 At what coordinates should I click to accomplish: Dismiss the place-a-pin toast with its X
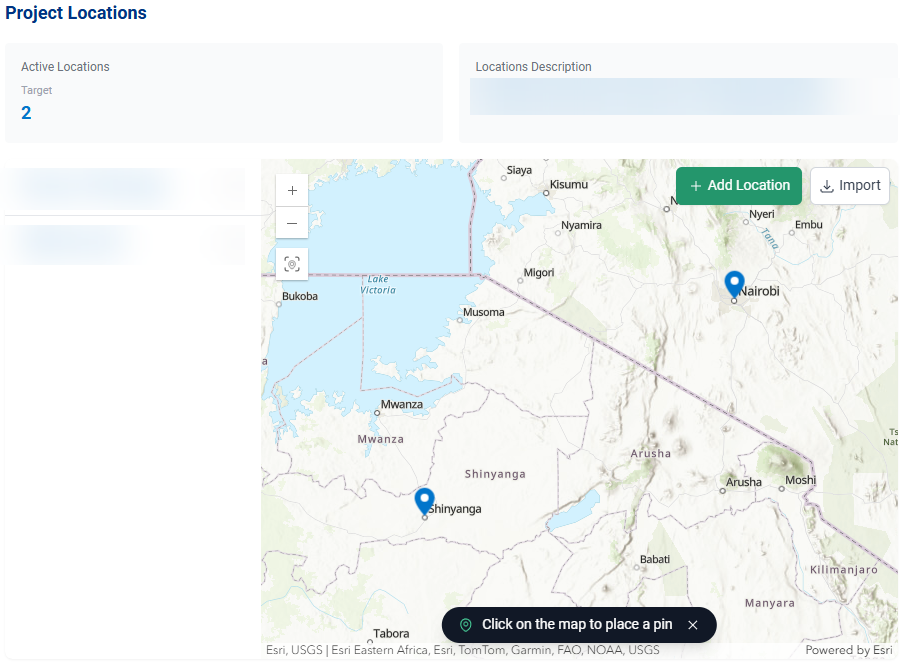coord(692,624)
